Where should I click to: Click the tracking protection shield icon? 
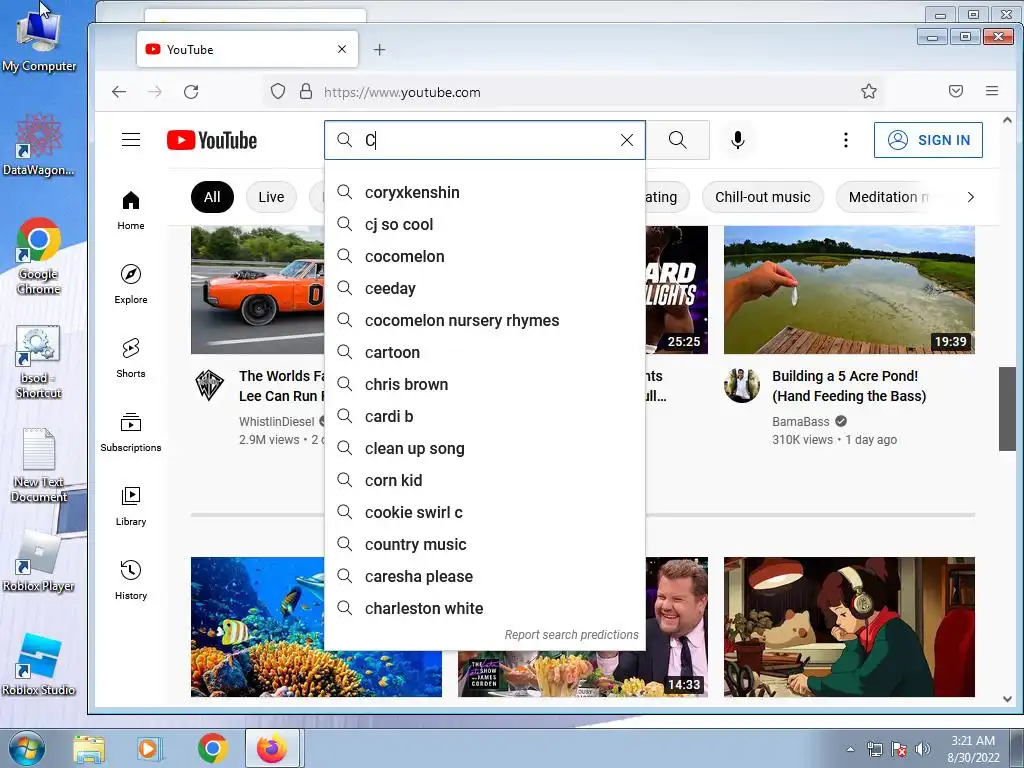278,91
